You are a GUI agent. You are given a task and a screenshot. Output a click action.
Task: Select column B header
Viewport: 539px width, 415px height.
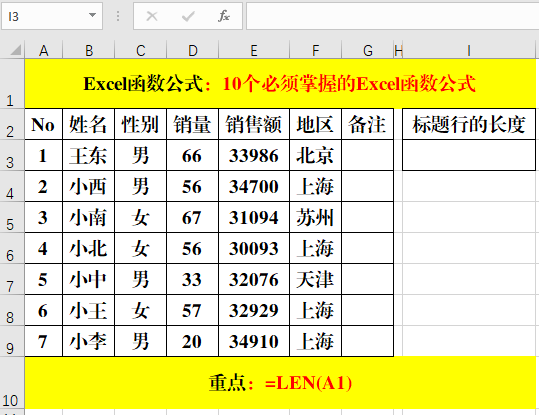[89, 50]
